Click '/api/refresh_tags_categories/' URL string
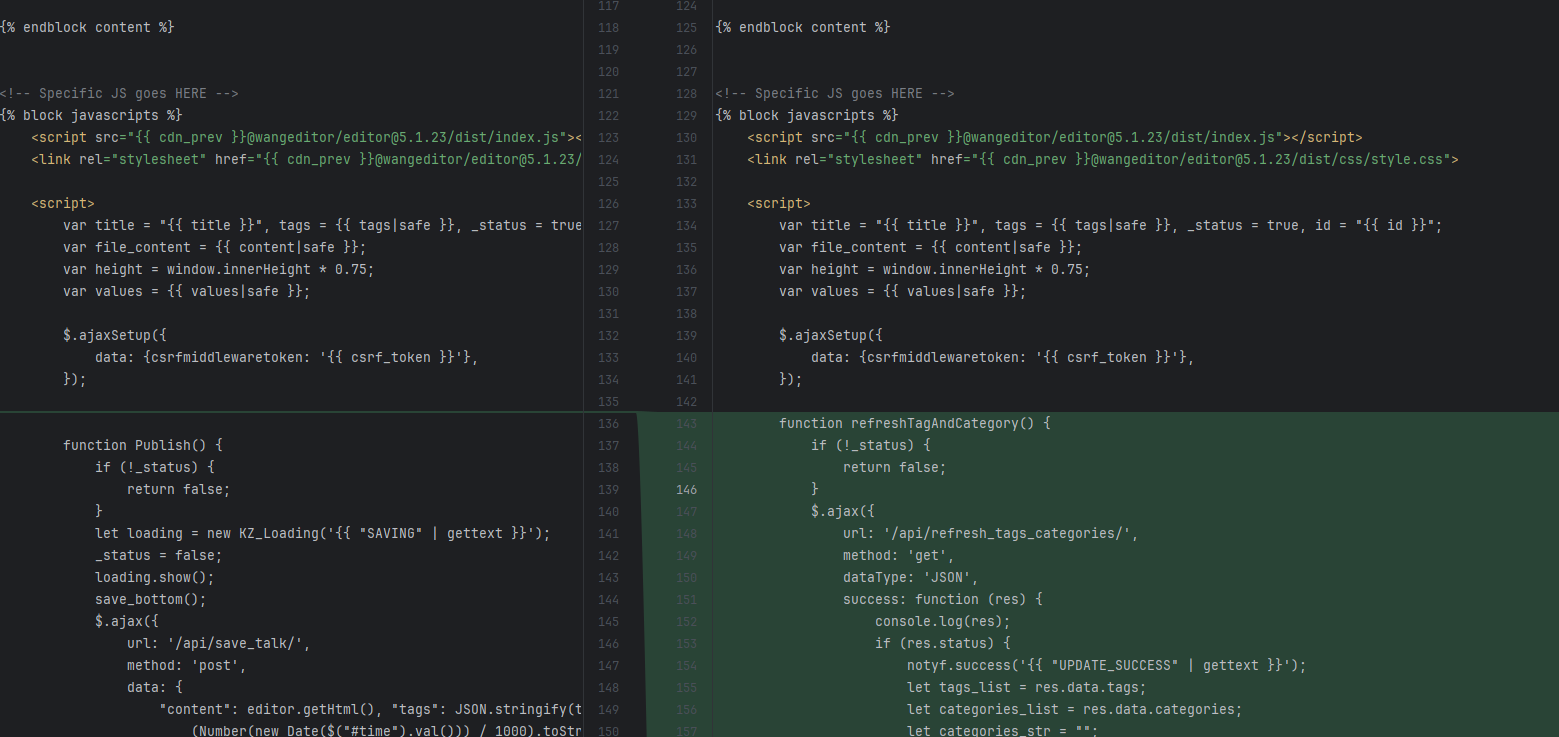 (1023, 534)
